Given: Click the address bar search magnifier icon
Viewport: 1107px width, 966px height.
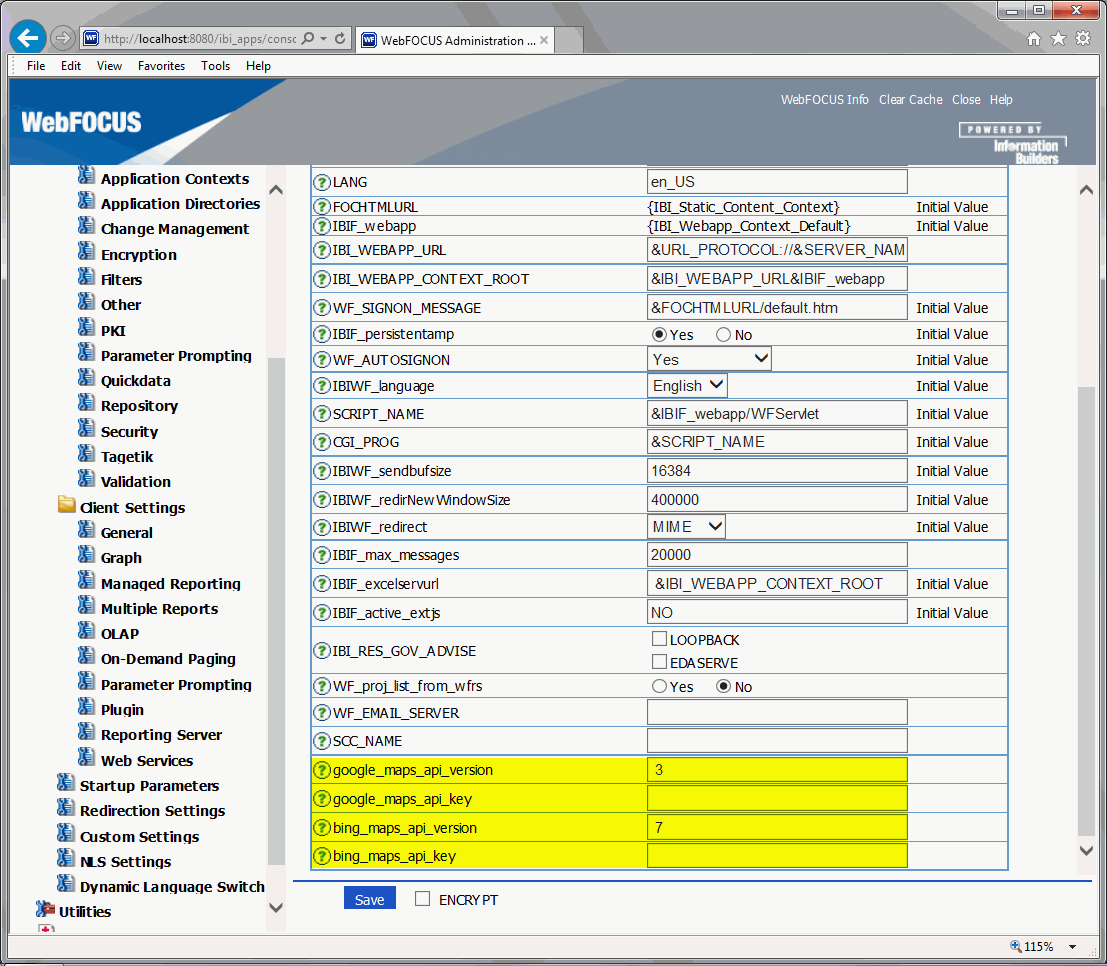Looking at the screenshot, I should click(308, 39).
